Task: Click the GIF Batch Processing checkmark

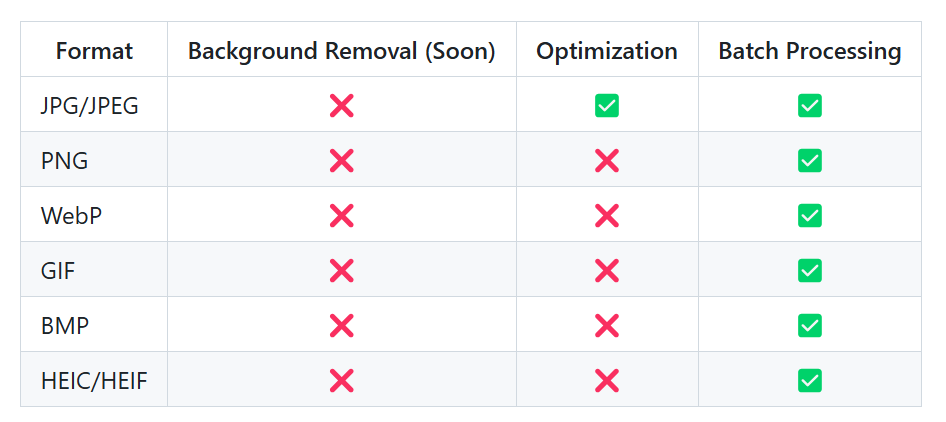Action: point(809,270)
